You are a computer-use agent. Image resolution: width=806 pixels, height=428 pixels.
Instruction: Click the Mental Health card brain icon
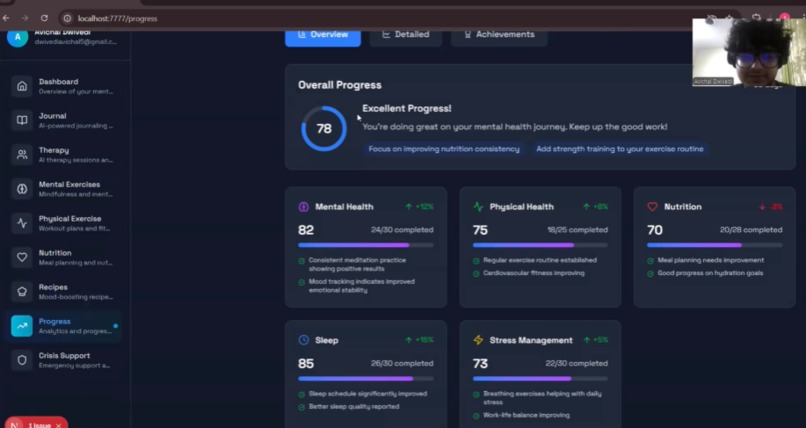pos(303,207)
